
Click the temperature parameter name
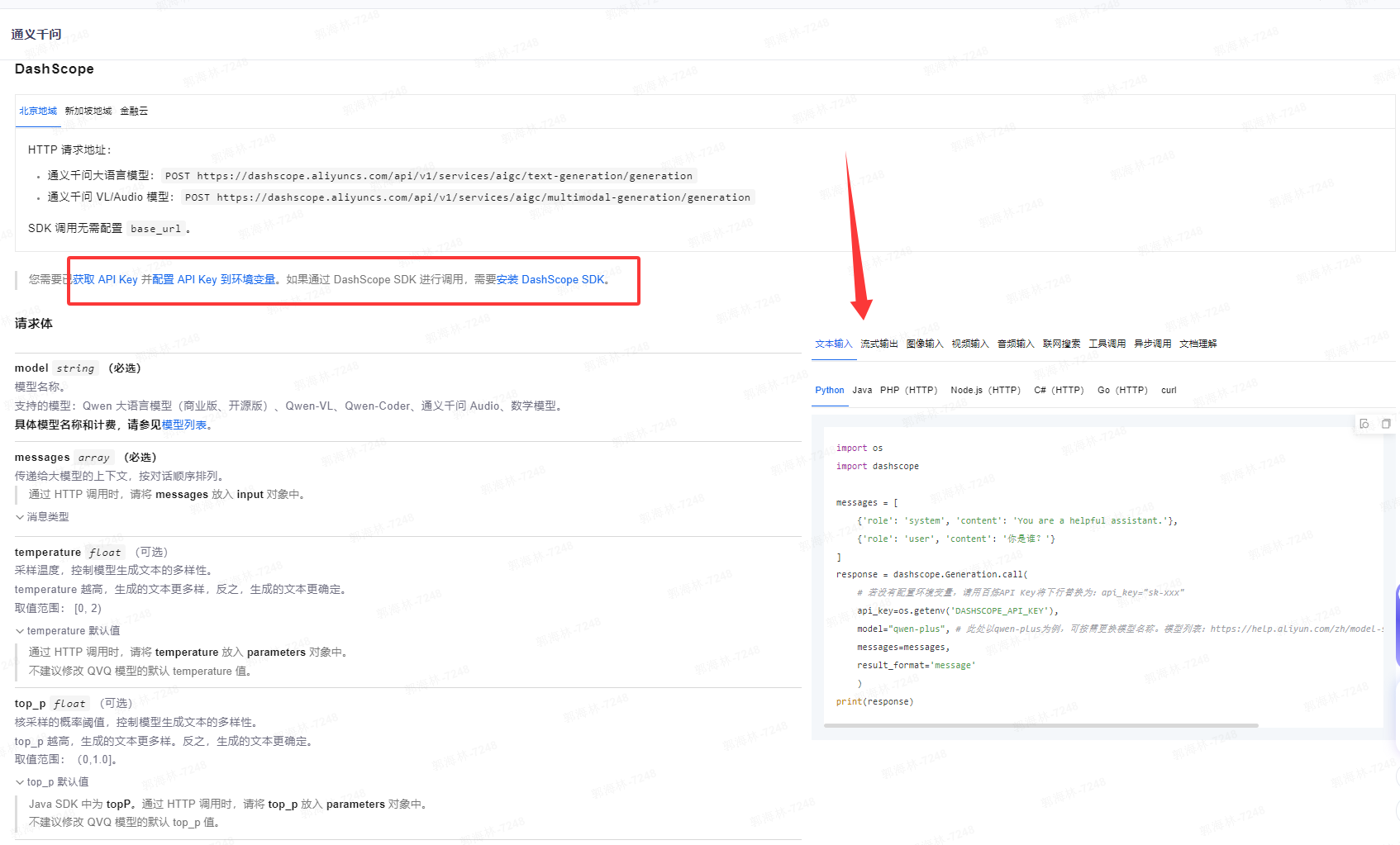pos(48,553)
